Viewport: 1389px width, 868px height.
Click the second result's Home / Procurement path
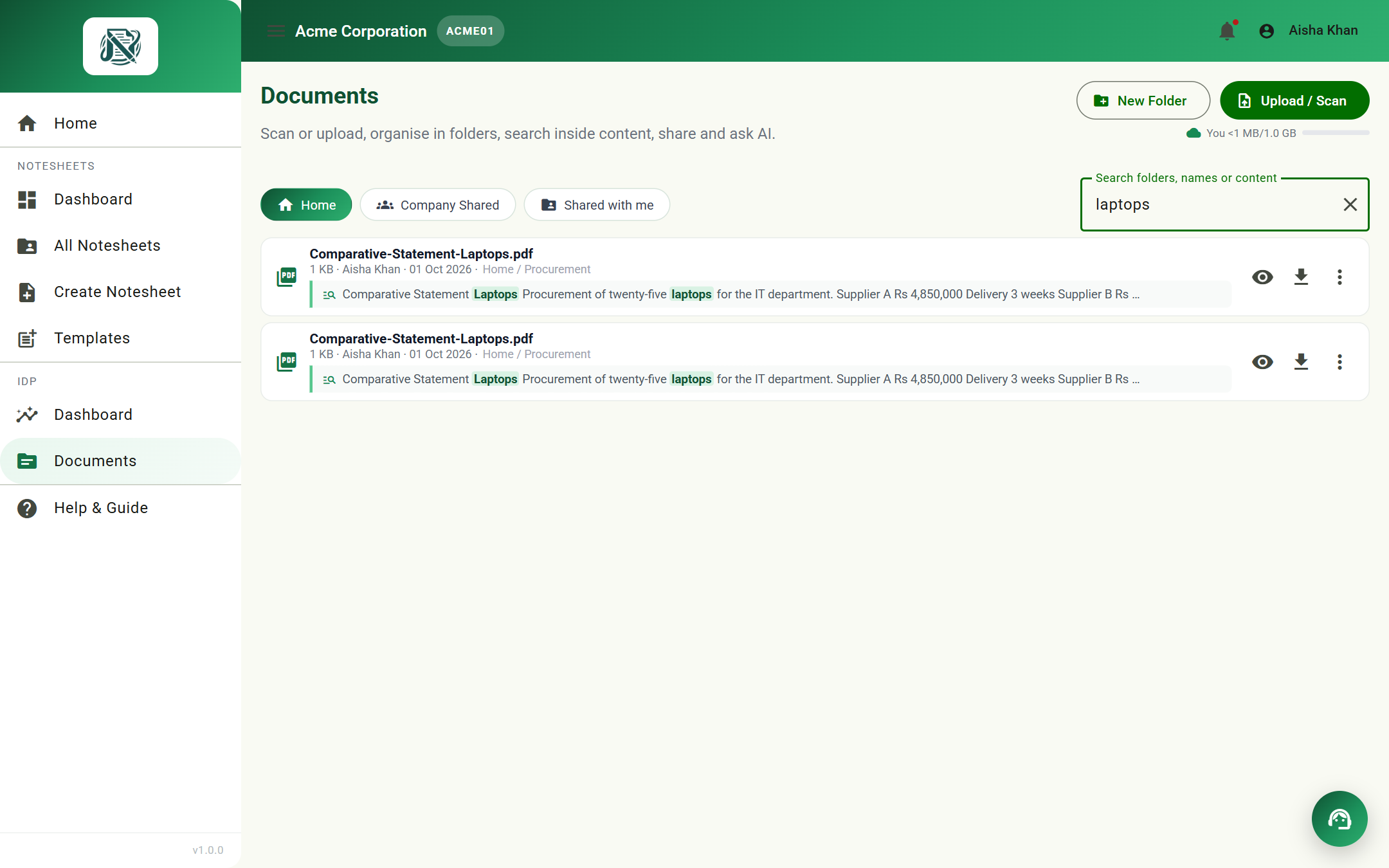click(536, 354)
